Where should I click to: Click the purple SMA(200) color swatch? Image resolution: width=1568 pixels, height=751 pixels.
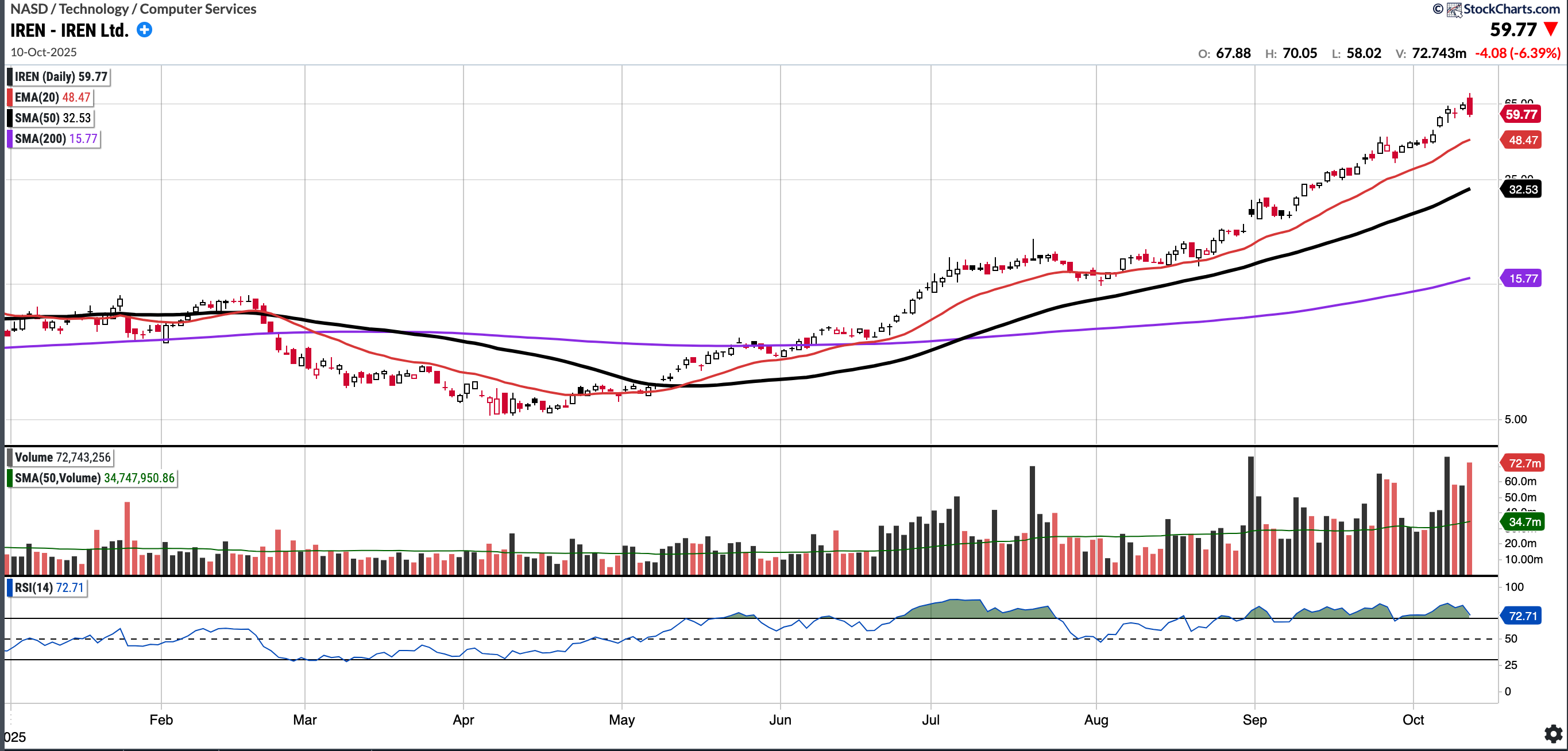point(10,139)
